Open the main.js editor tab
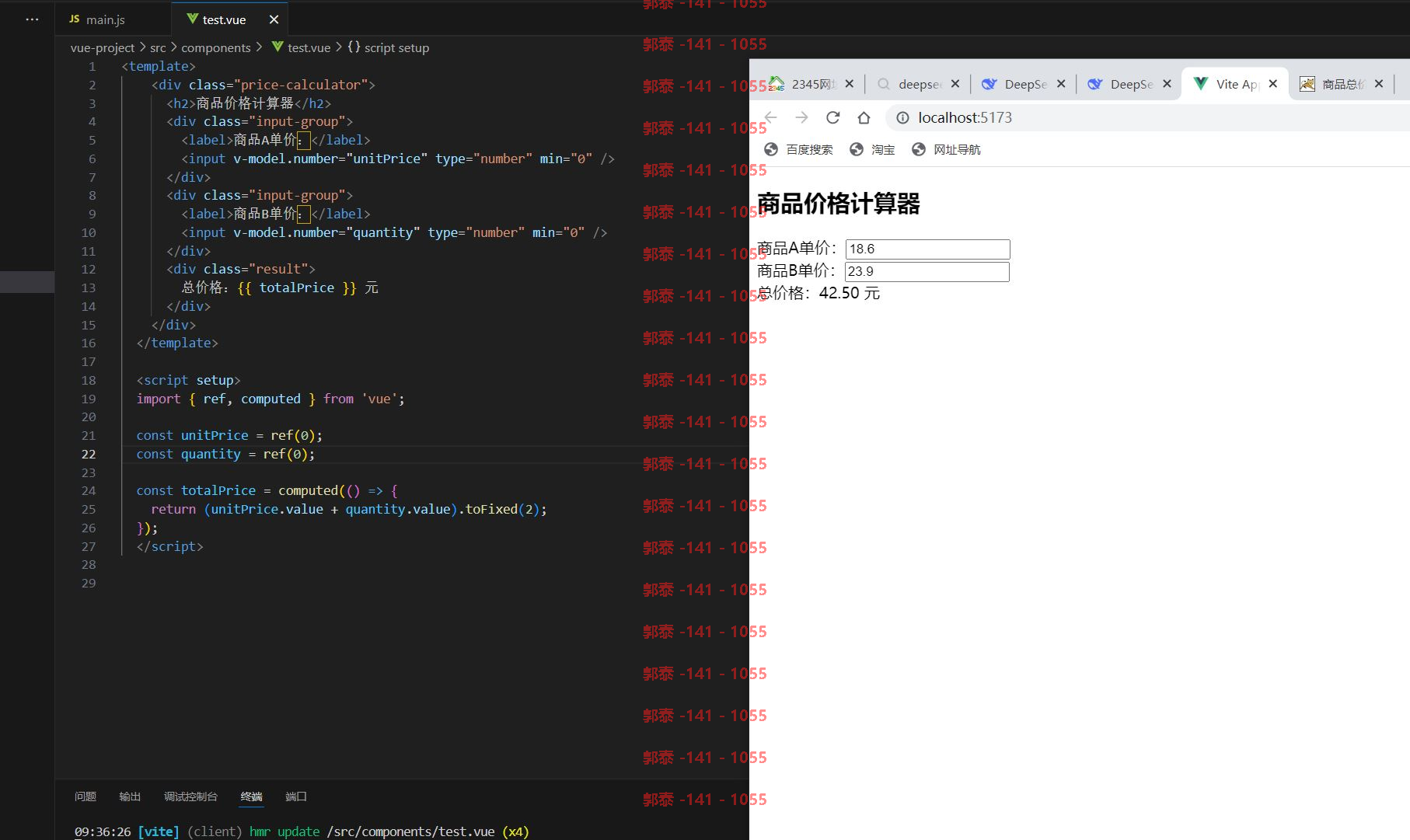This screenshot has width=1410, height=840. [105, 19]
